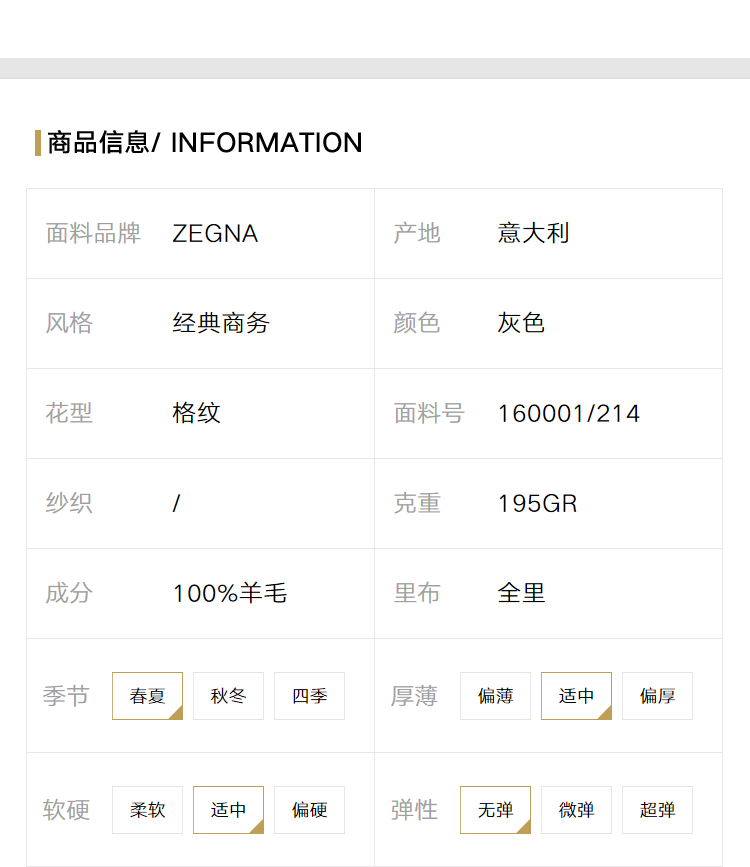Select the 秋冬 season option
The height and width of the screenshot is (867, 750).
[x=228, y=696]
